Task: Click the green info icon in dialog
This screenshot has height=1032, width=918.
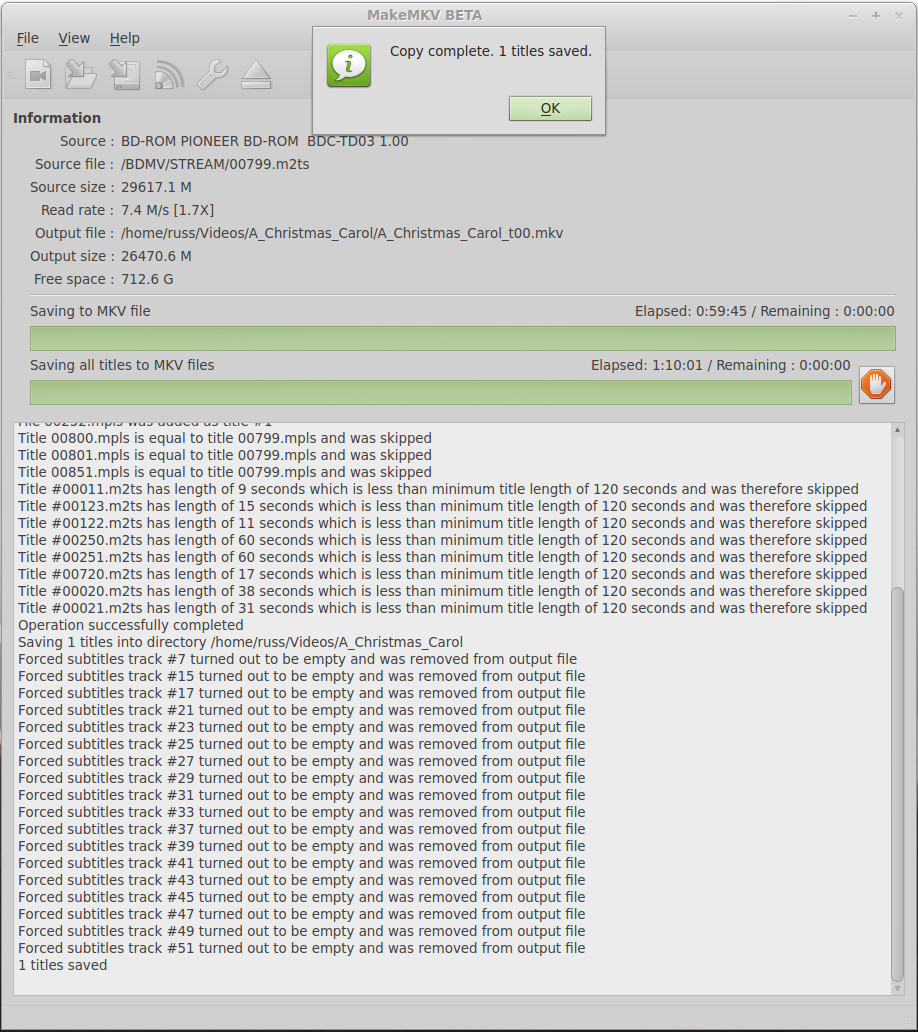Action: (349, 65)
